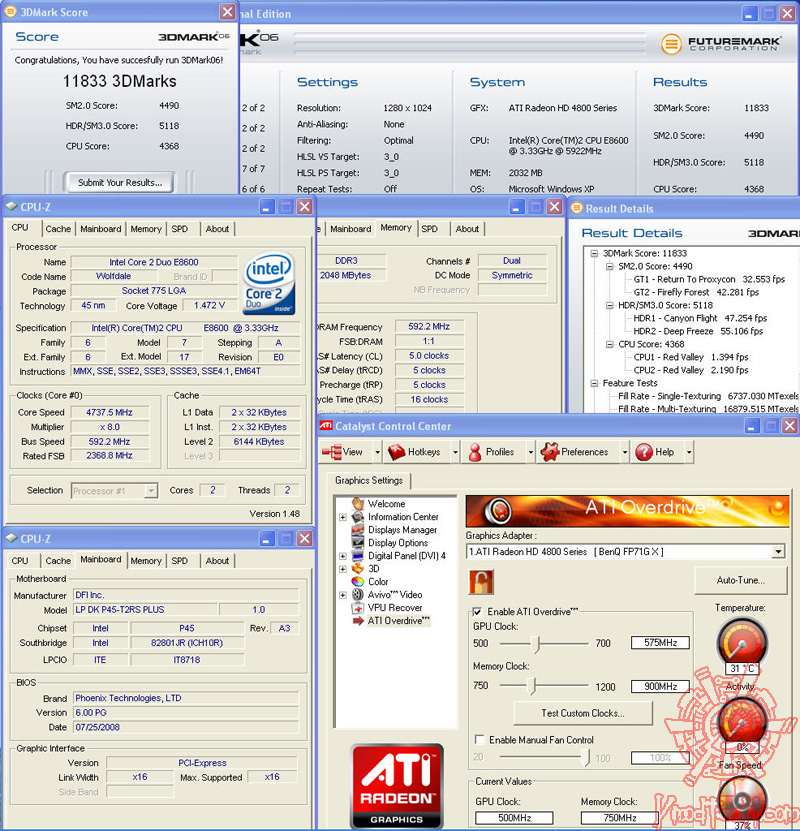Check Enable Manual Fan Control

coord(479,739)
